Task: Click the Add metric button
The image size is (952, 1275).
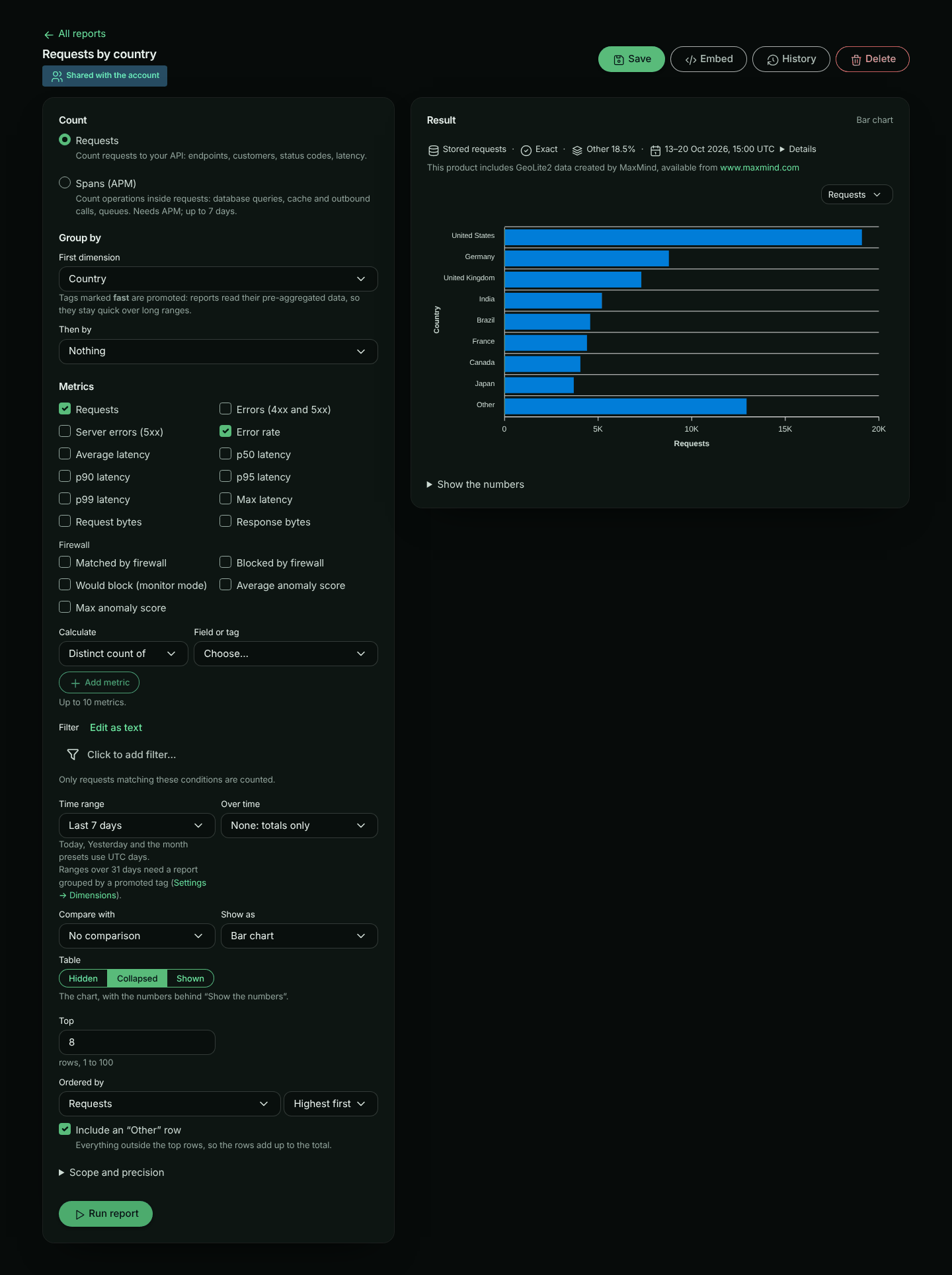Action: point(99,683)
